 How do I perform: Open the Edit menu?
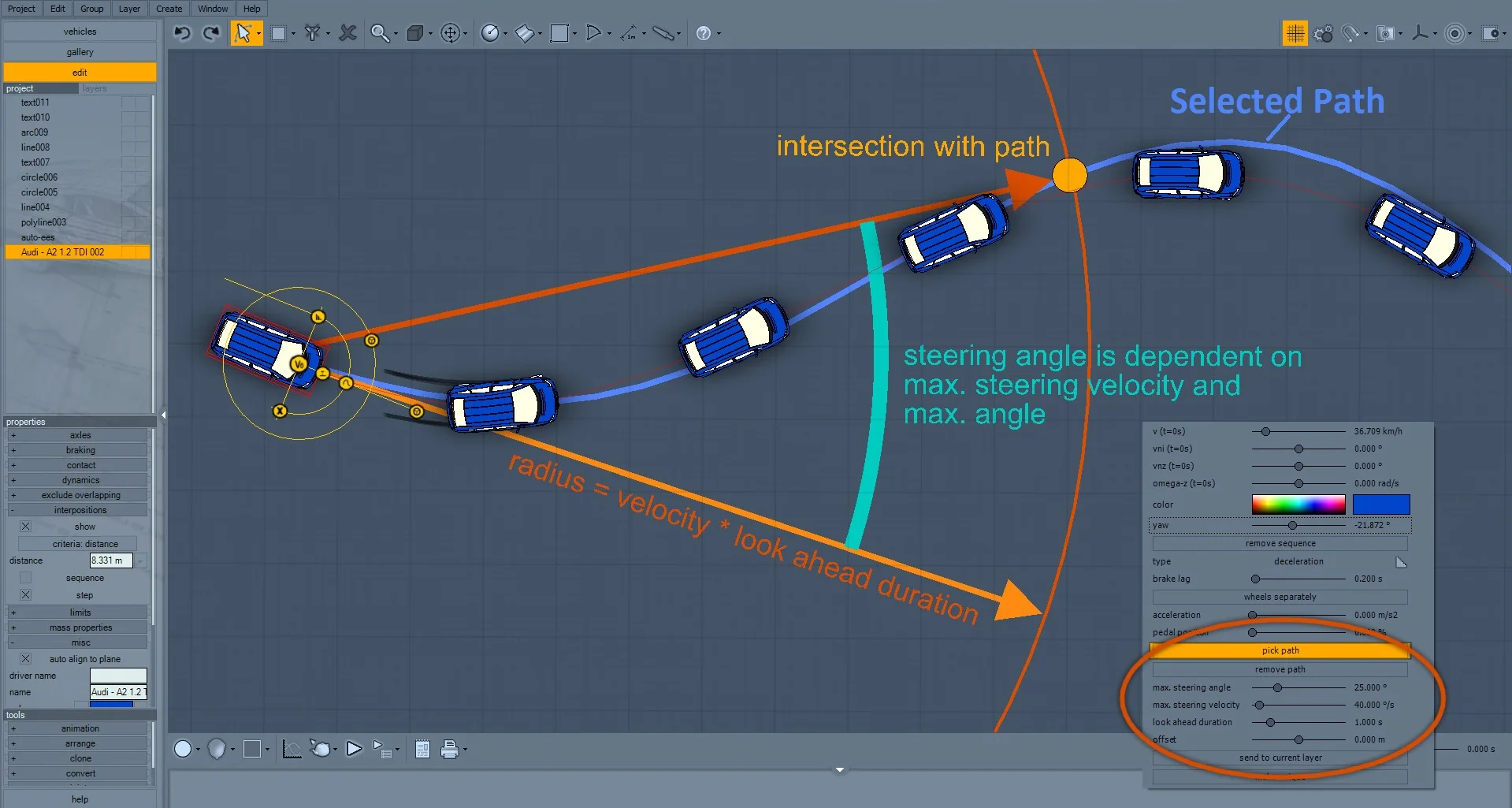click(58, 9)
